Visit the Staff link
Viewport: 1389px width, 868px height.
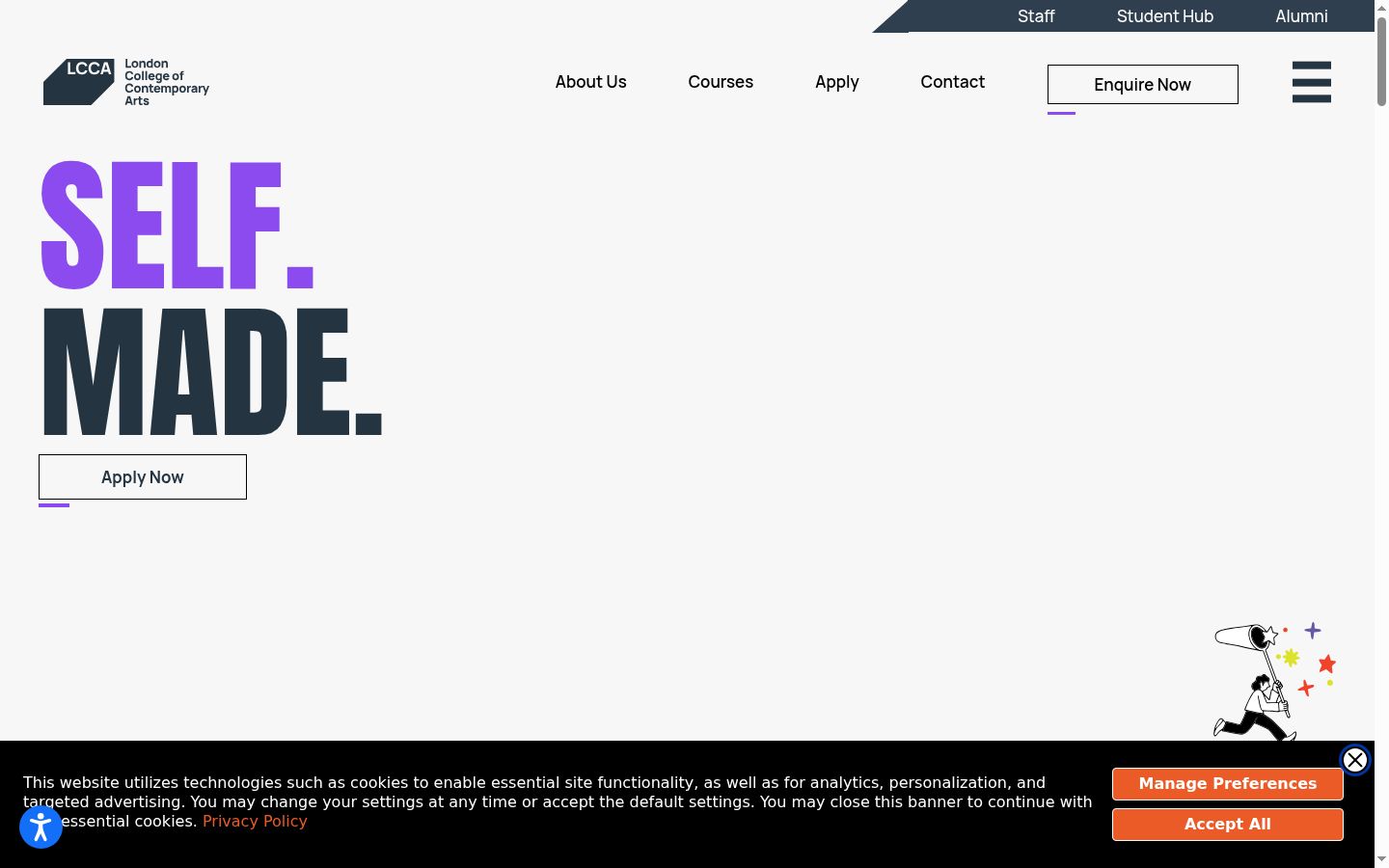coord(1036,16)
